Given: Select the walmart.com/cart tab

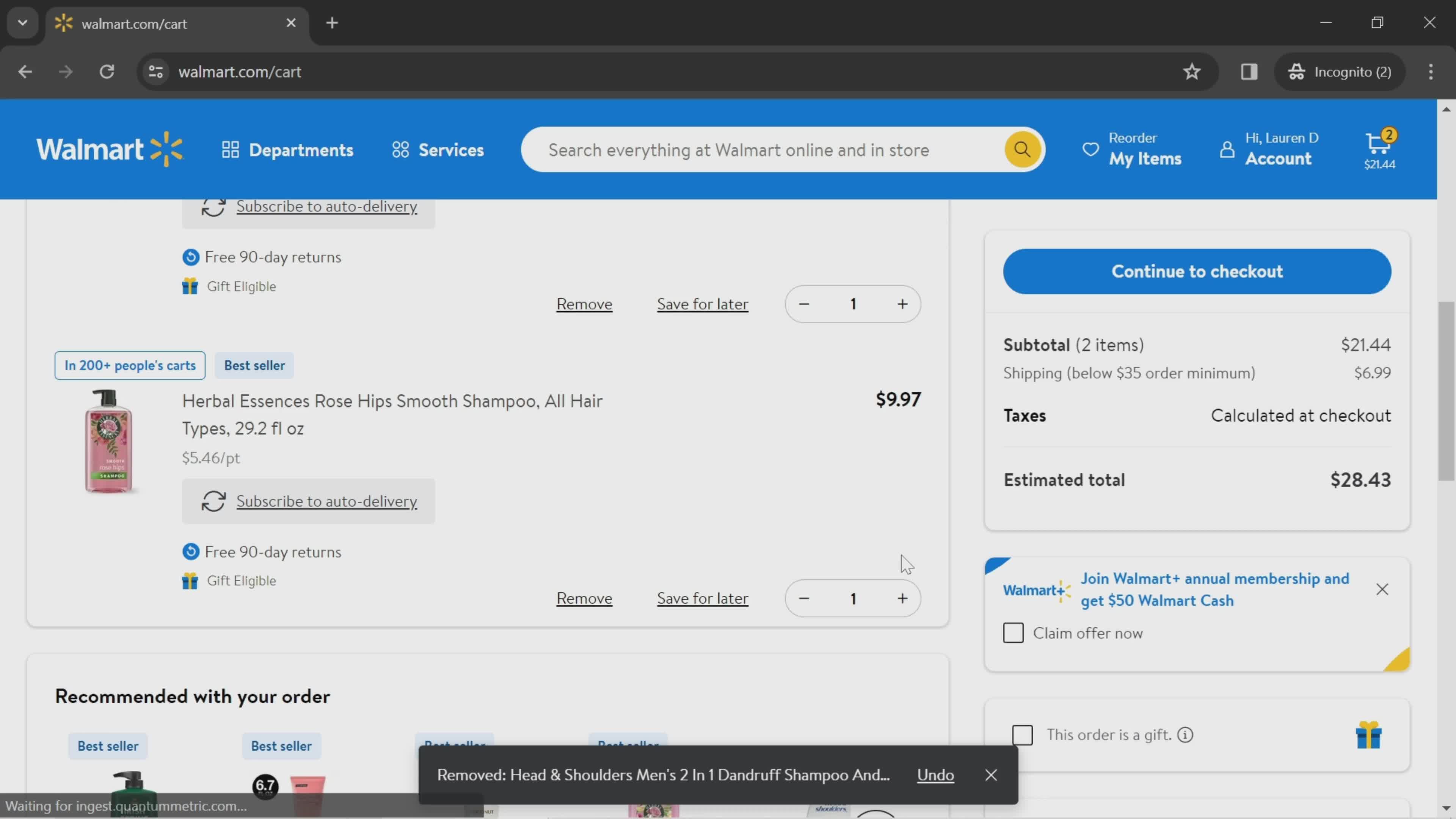Looking at the screenshot, I should pos(177,24).
